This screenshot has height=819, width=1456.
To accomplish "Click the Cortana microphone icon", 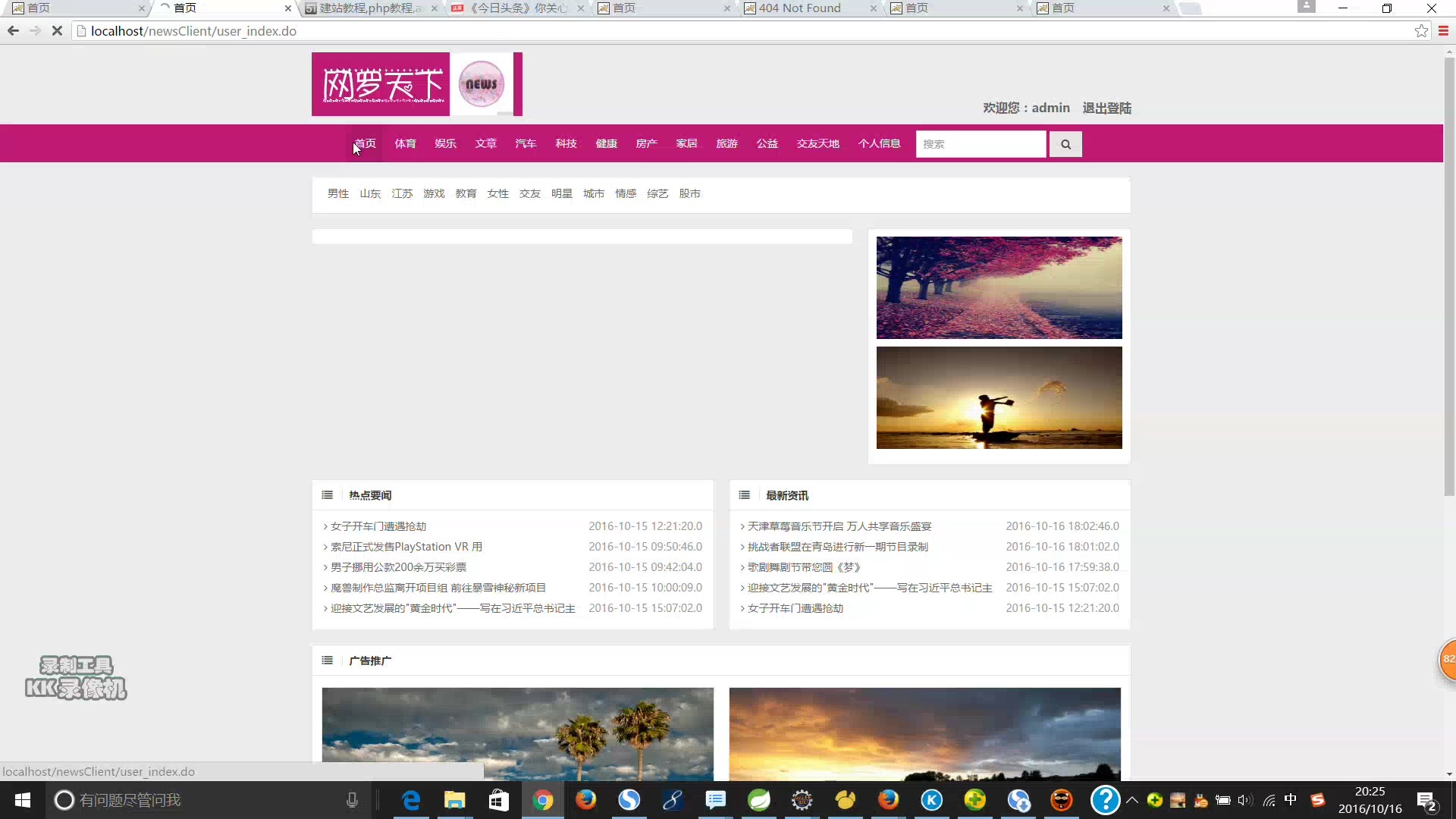I will tap(352, 800).
